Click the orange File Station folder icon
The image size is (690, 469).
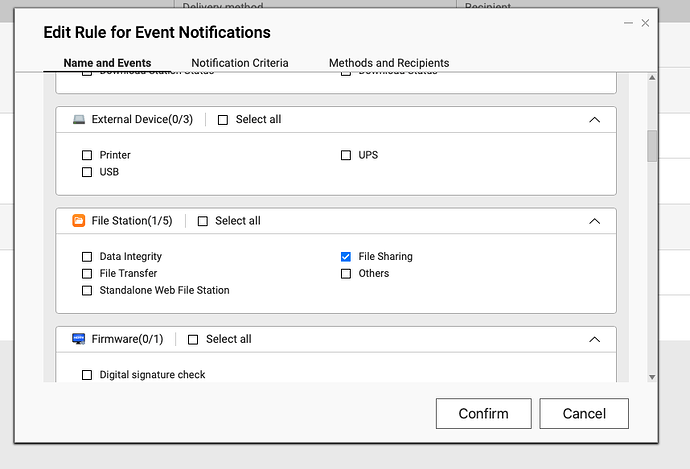[x=79, y=221]
